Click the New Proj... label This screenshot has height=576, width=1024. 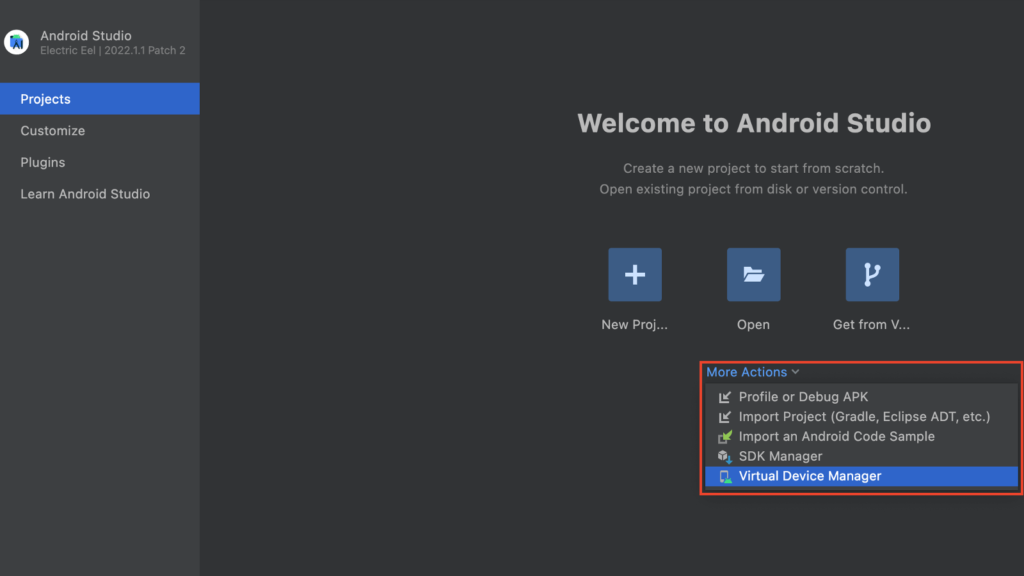(634, 325)
